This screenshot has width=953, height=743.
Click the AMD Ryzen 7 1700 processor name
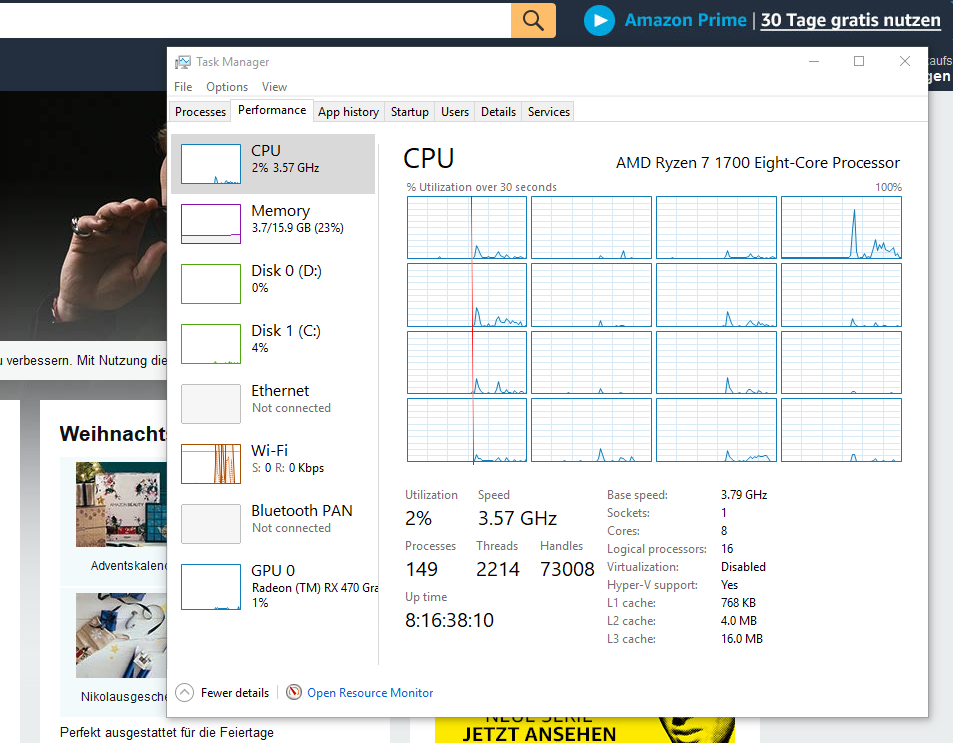[x=757, y=163]
